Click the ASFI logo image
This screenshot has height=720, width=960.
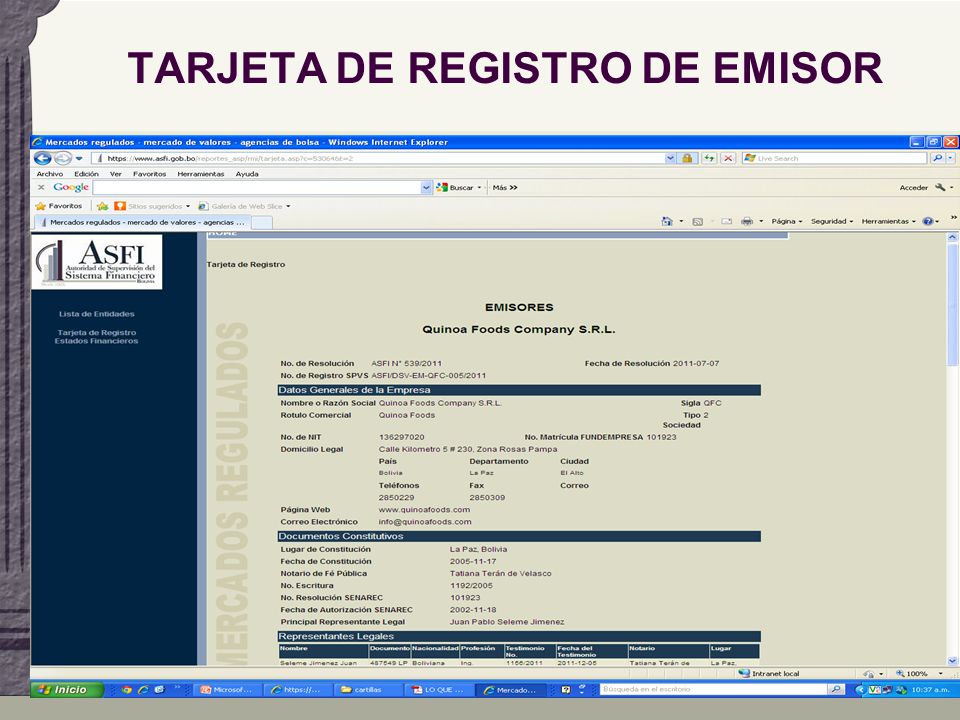[x=97, y=262]
